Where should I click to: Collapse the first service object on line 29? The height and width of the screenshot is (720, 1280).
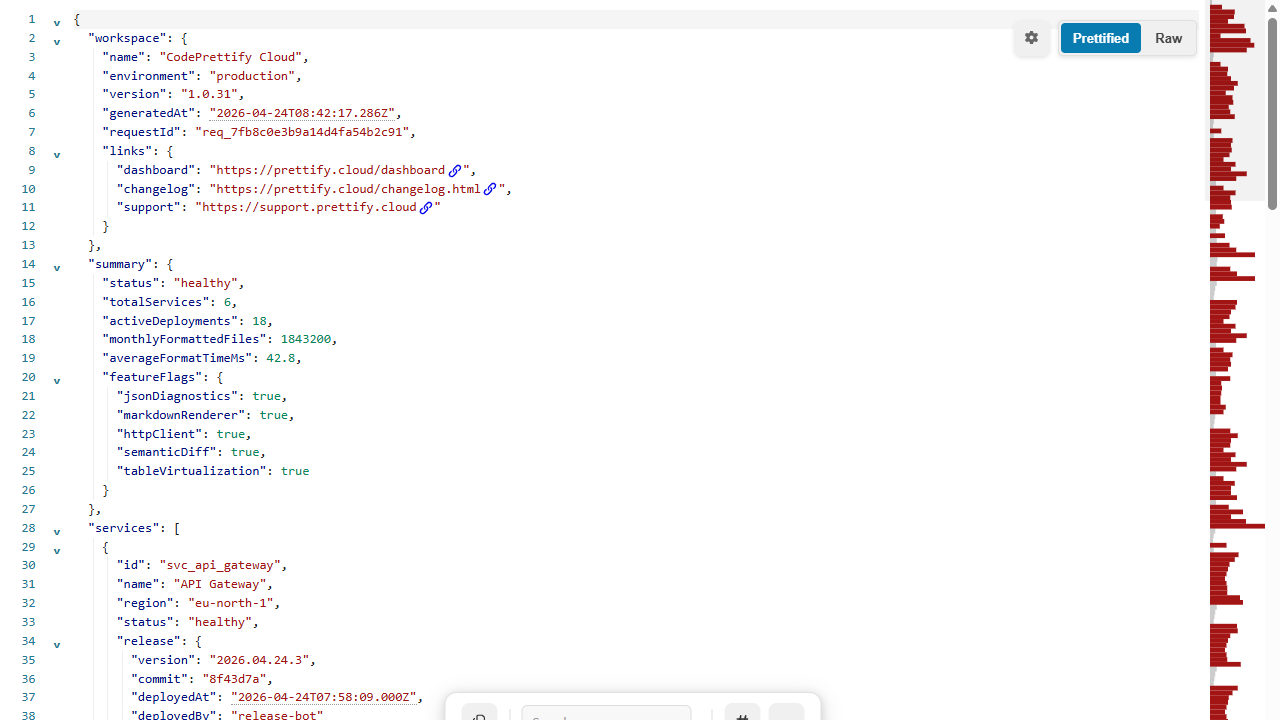tap(57, 551)
